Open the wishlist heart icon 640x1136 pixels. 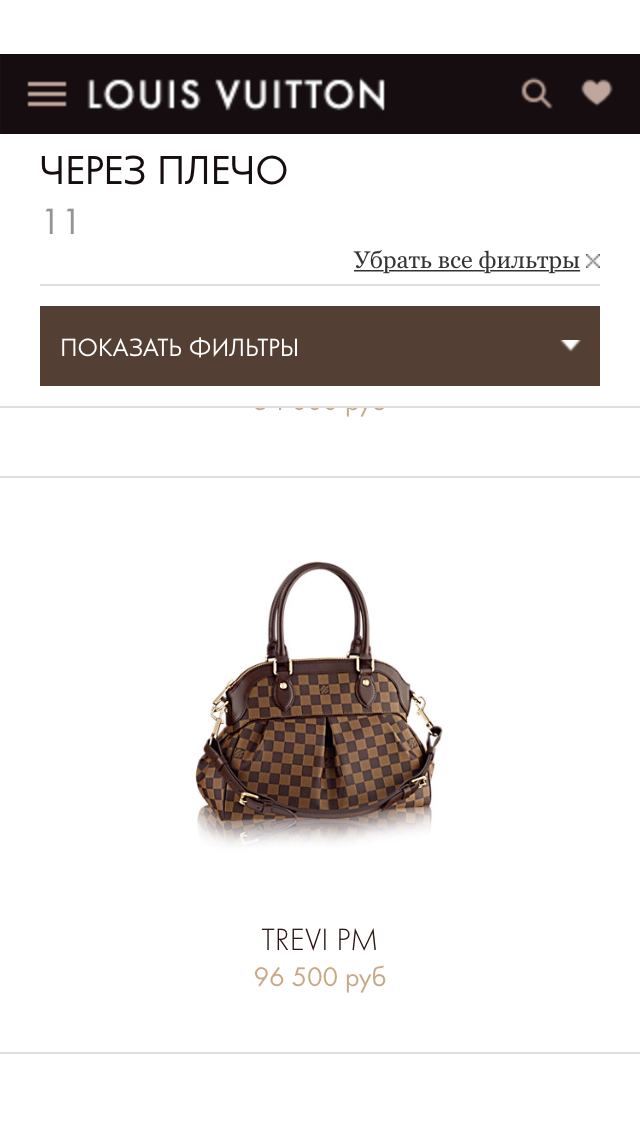click(597, 93)
